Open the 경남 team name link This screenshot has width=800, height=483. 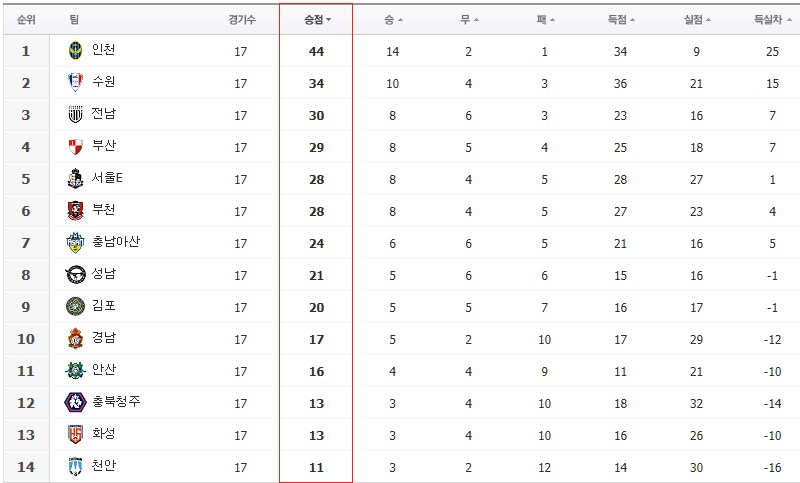104,338
